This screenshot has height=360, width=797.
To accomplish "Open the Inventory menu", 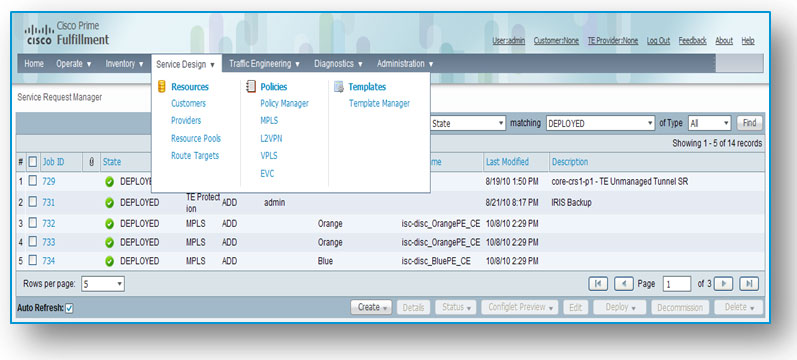I will point(125,64).
